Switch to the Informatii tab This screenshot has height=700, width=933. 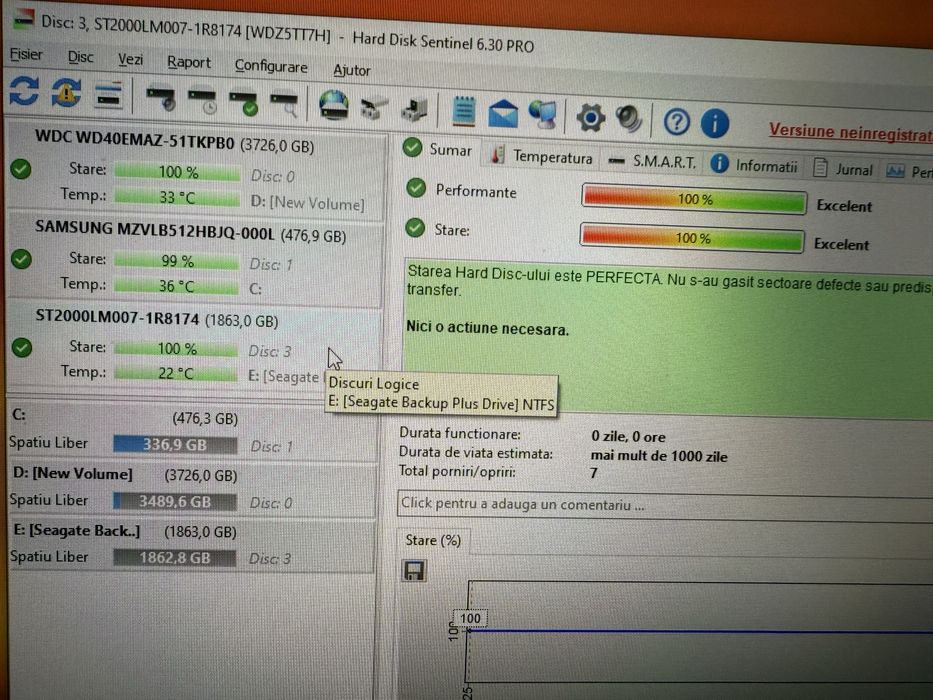754,165
